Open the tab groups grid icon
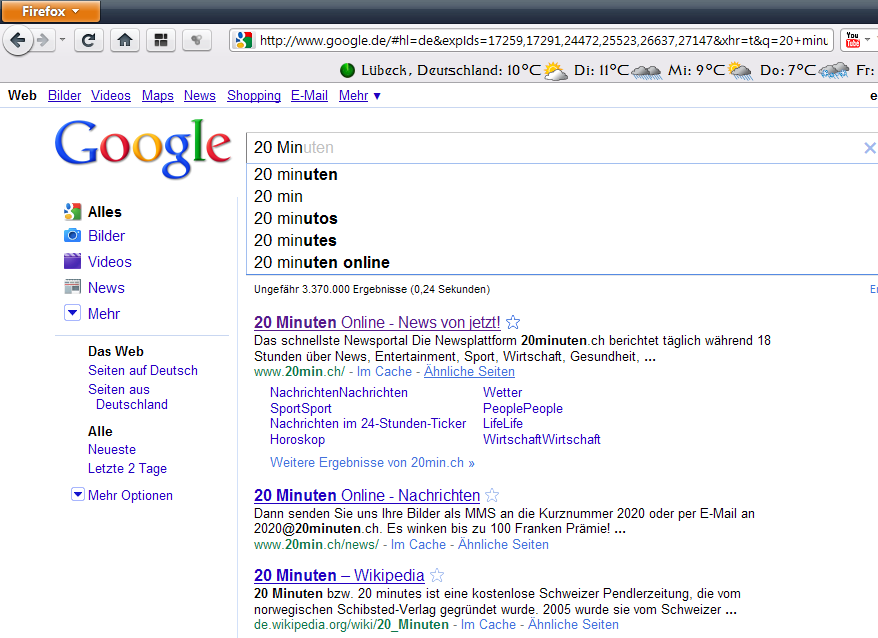Image resolution: width=878 pixels, height=638 pixels. 161,40
